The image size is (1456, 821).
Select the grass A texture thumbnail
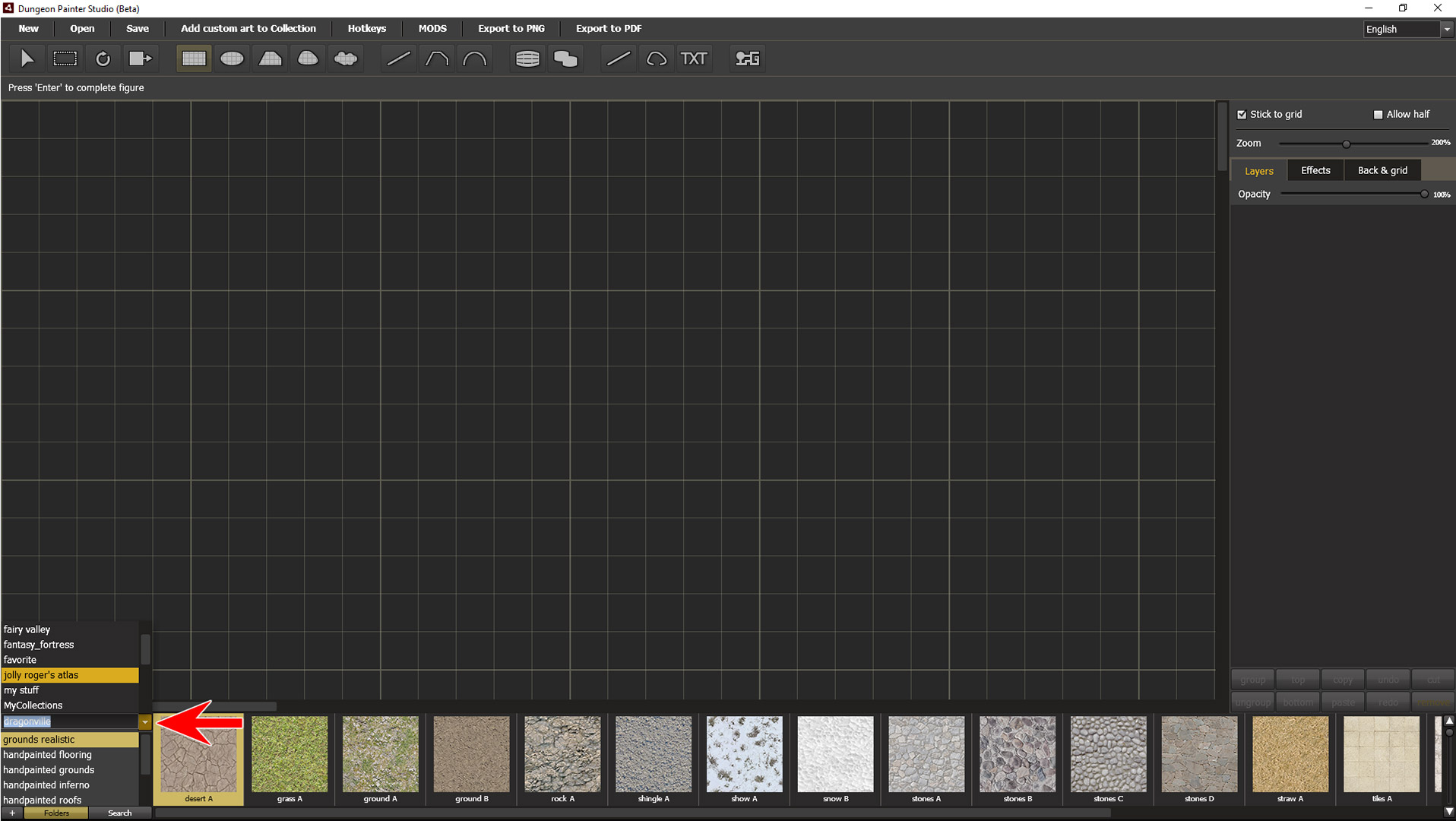click(x=290, y=755)
